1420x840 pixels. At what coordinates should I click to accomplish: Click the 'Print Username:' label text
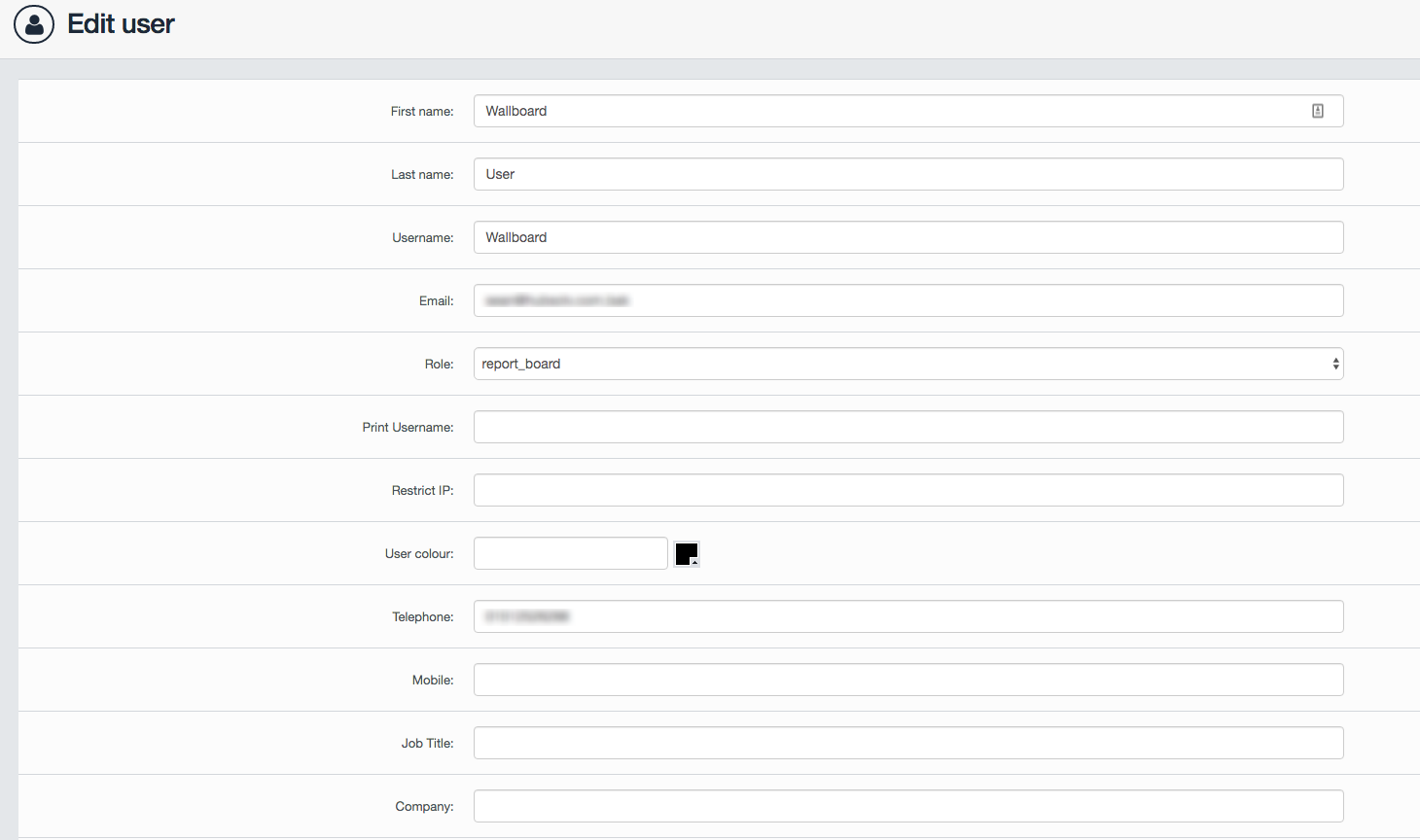tap(408, 427)
